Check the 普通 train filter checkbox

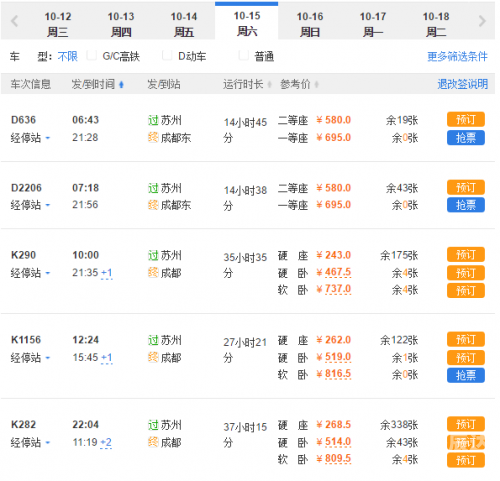tap(244, 56)
